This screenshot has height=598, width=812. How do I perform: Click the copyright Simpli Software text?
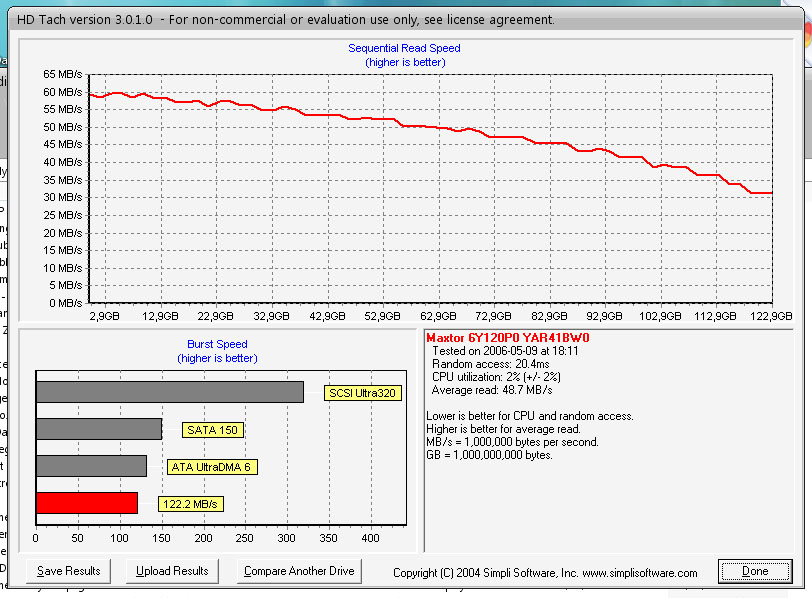pyautogui.click(x=545, y=573)
